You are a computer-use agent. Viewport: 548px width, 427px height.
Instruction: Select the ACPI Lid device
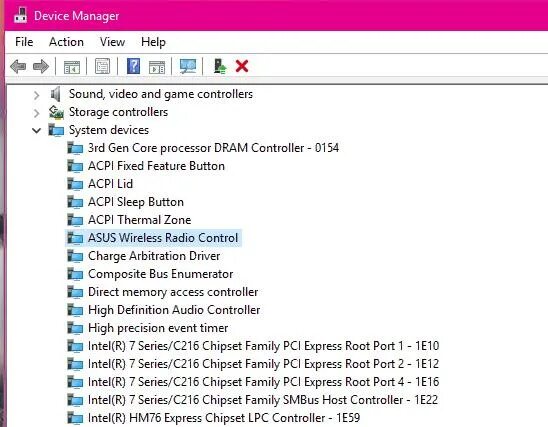tap(110, 184)
